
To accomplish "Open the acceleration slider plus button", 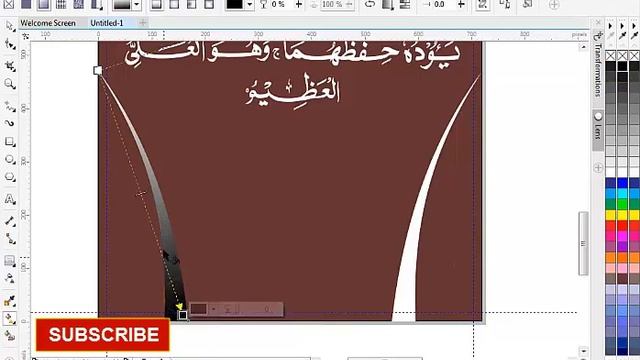I will 461,4.
